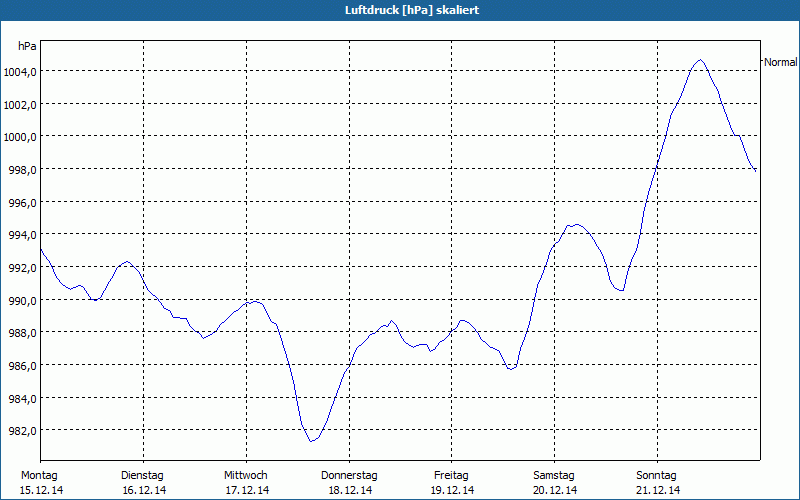The image size is (800, 500).
Task: Click the 982,0 axis value
Action: tap(22, 431)
